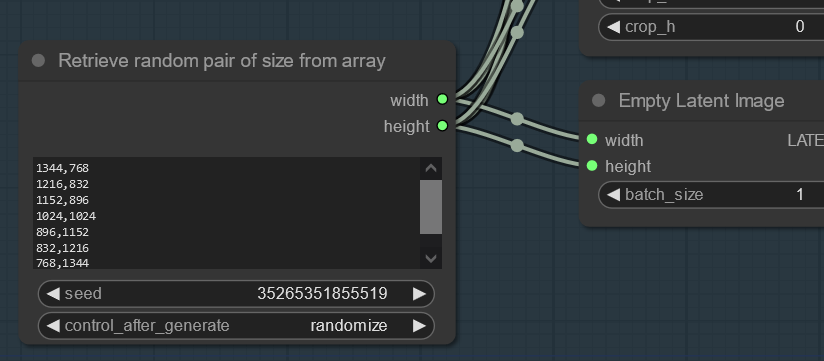Click the size list scrollbar thumb
Screen dimensions: 824x361
431,207
